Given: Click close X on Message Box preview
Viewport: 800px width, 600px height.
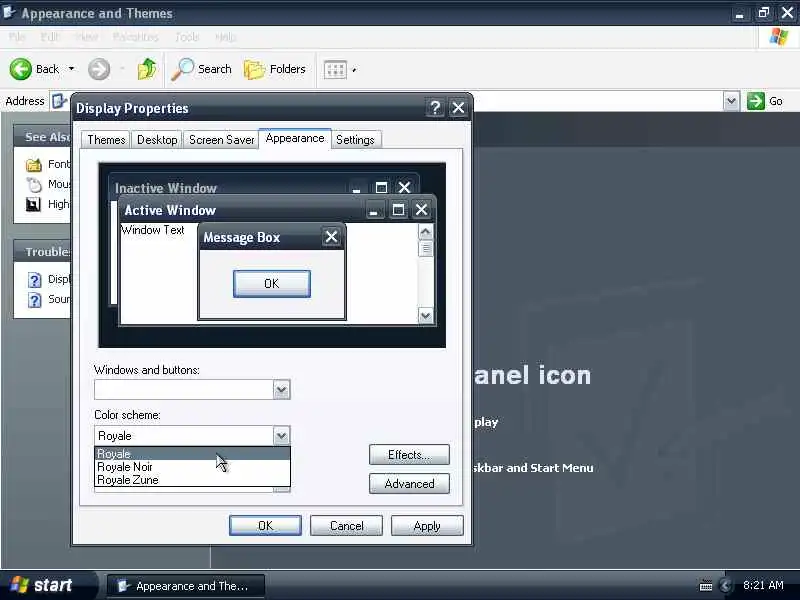Looking at the screenshot, I should click(x=332, y=237).
